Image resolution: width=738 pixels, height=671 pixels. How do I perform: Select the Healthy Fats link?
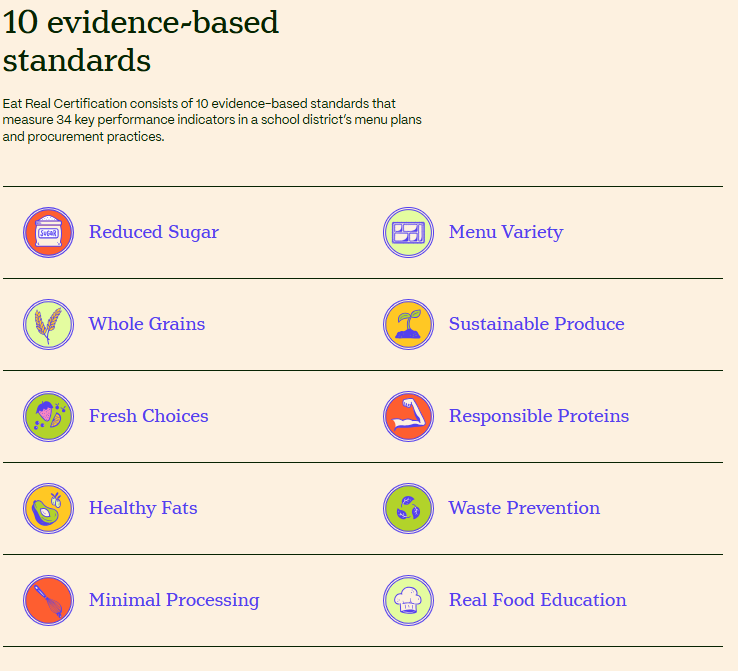(143, 508)
